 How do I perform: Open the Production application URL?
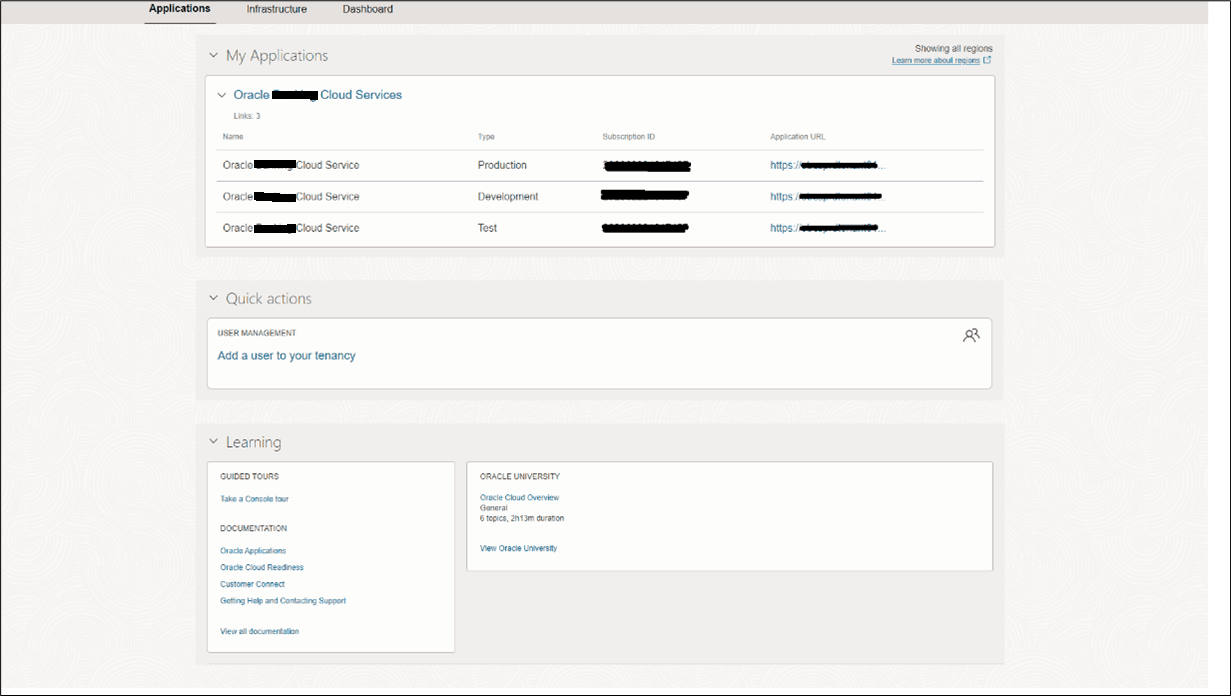pos(828,166)
